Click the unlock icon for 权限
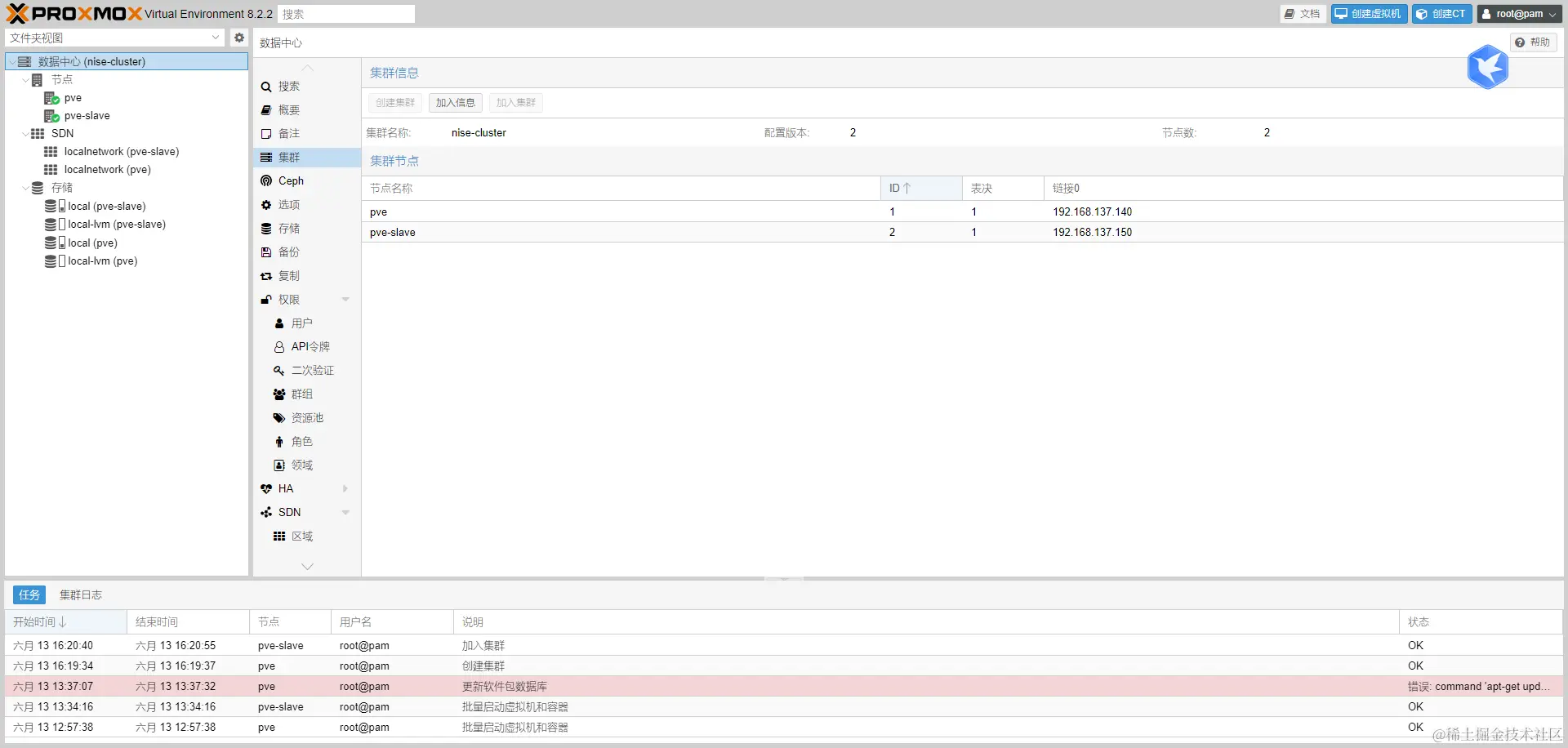The height and width of the screenshot is (748, 1568). (x=266, y=300)
